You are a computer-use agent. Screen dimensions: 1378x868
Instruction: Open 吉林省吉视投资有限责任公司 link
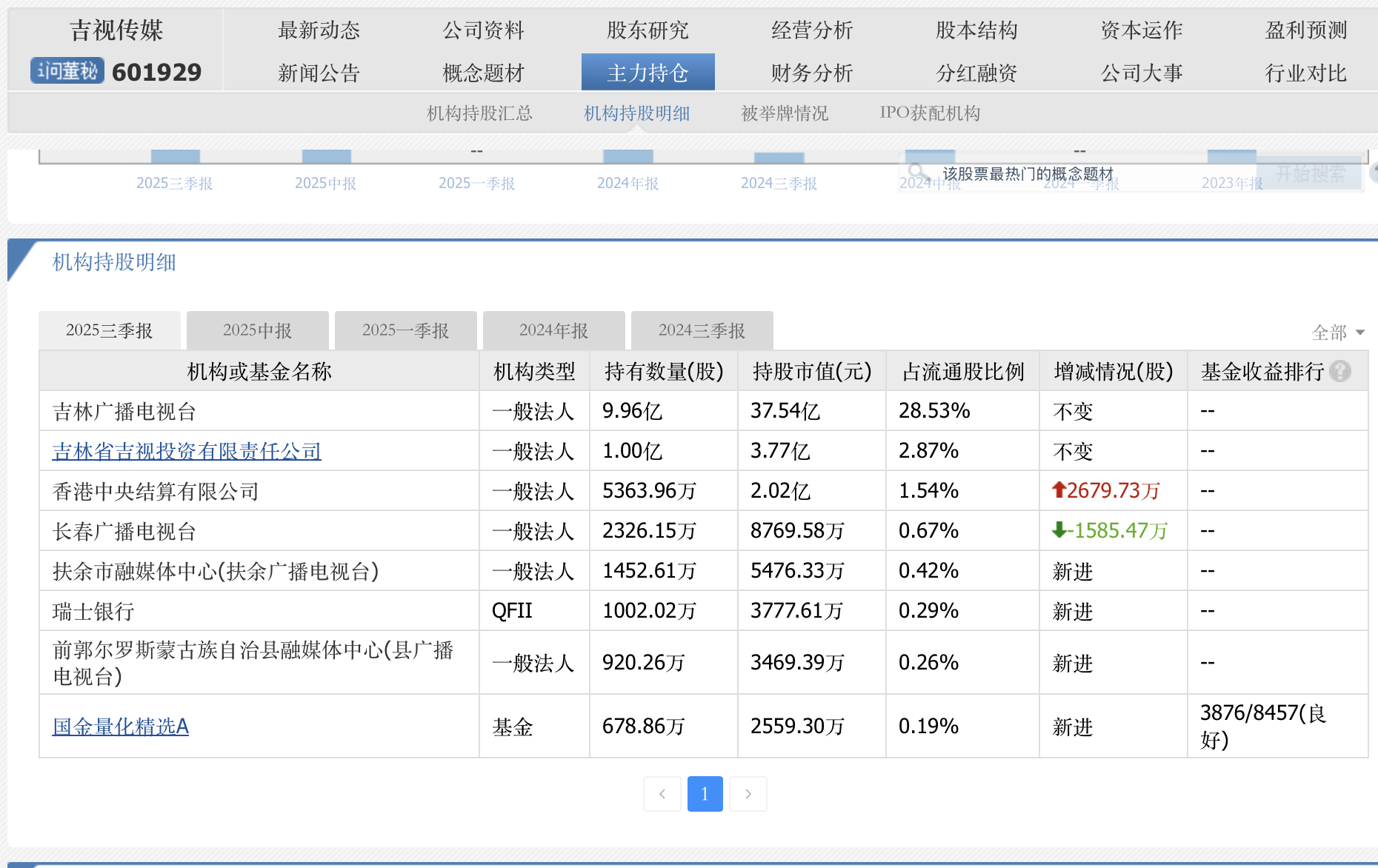pos(187,451)
